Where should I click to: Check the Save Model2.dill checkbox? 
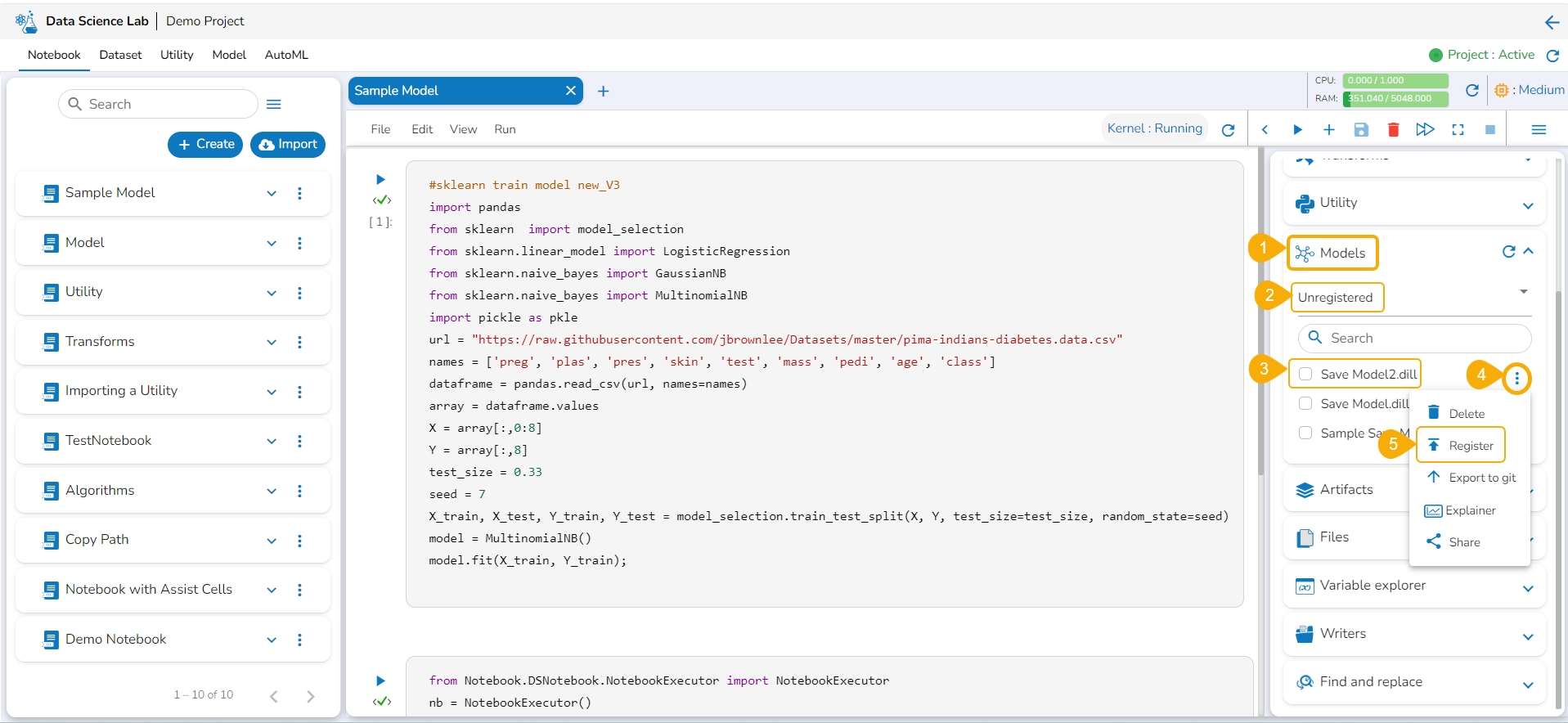click(x=1305, y=374)
